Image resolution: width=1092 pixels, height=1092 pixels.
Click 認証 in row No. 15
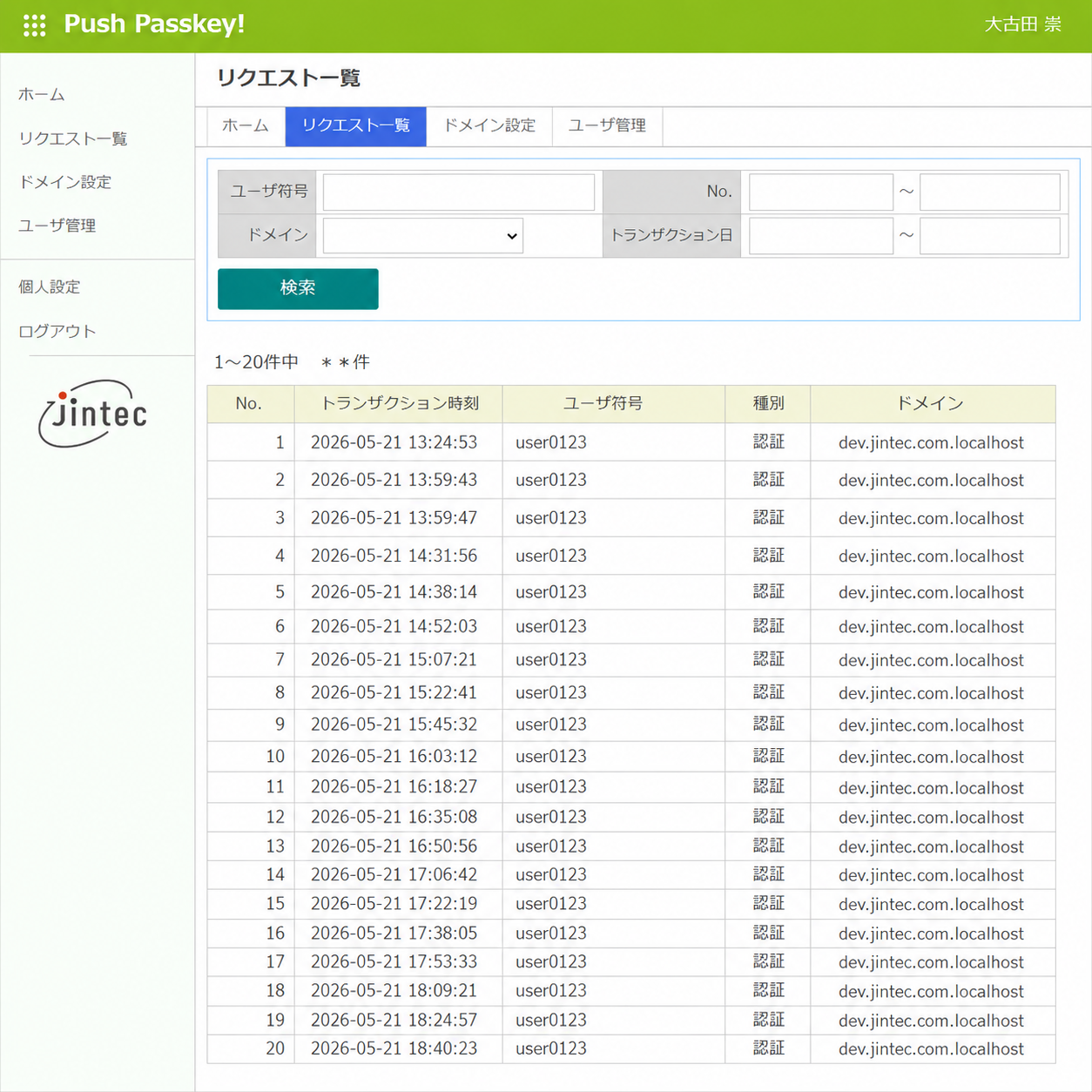768,904
